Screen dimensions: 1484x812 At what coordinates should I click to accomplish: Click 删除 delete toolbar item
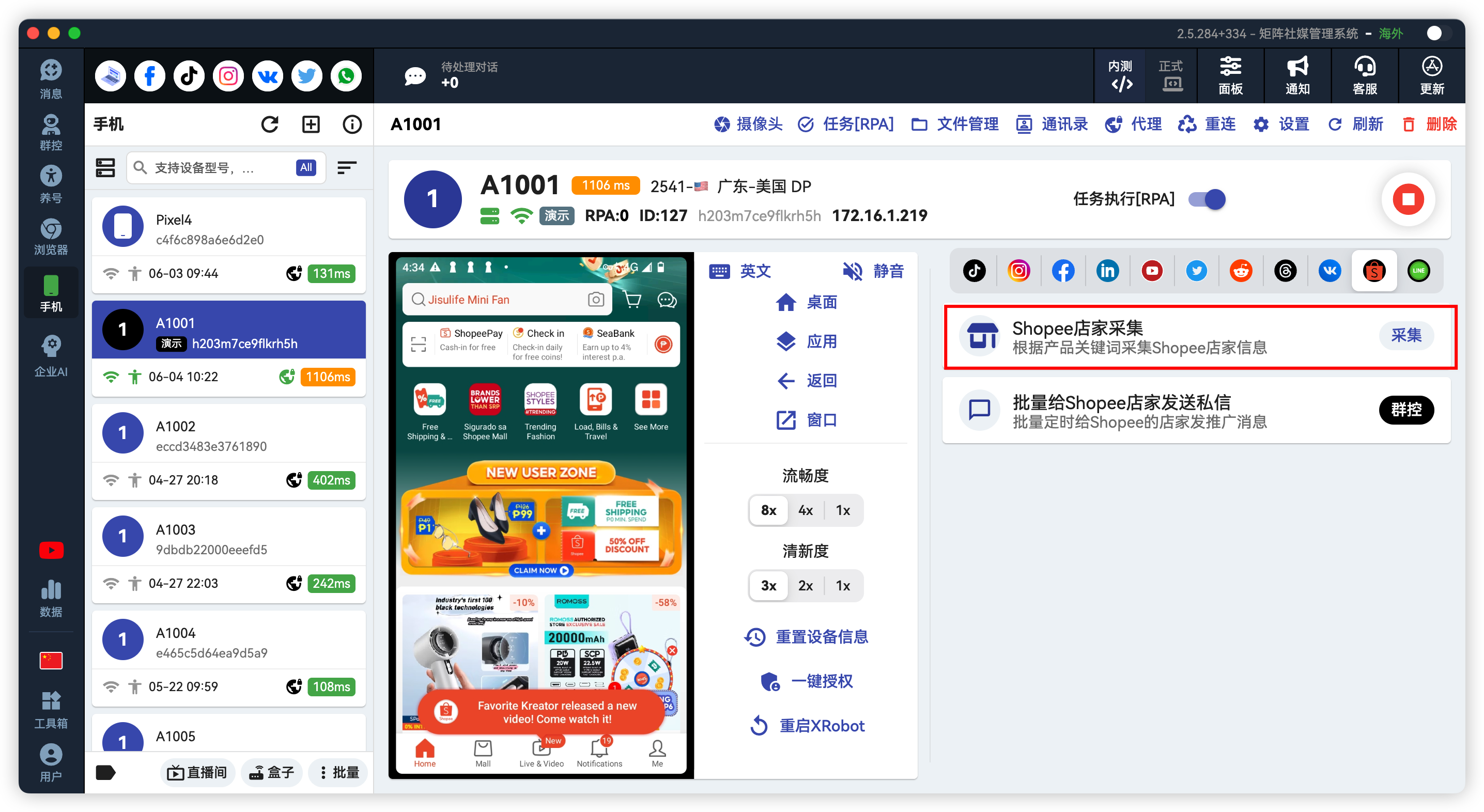[x=1429, y=124]
